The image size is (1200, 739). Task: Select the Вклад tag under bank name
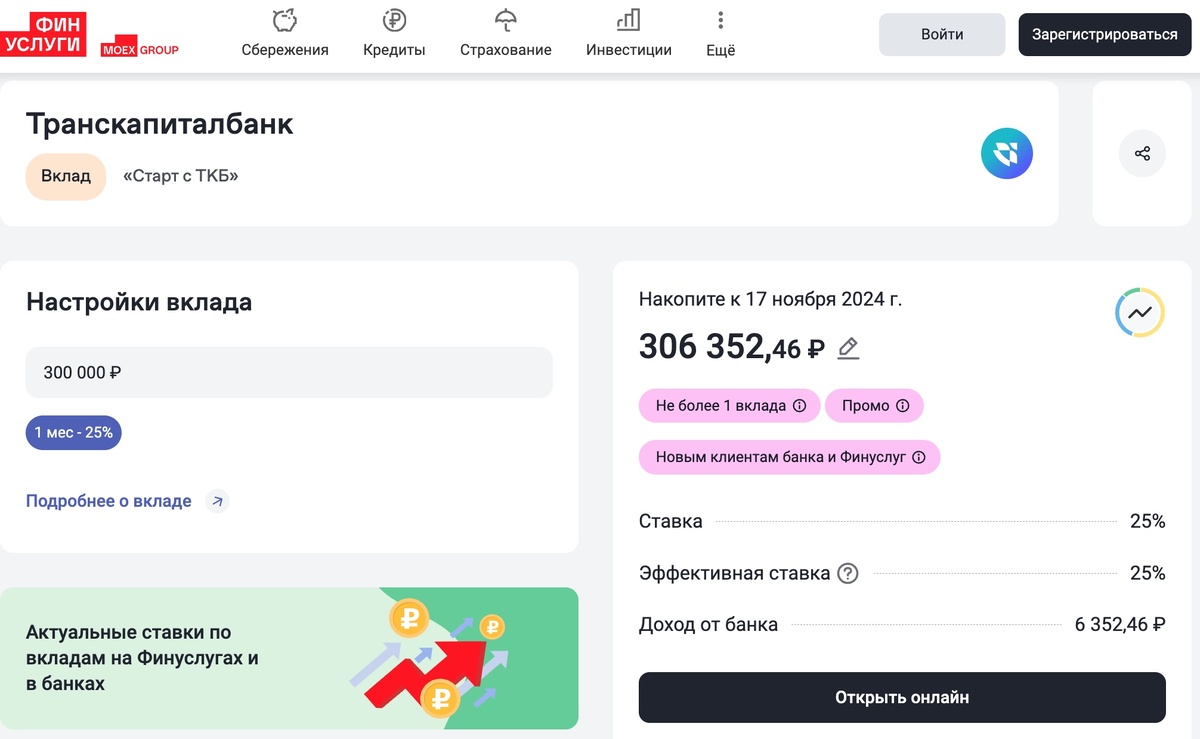click(x=65, y=176)
